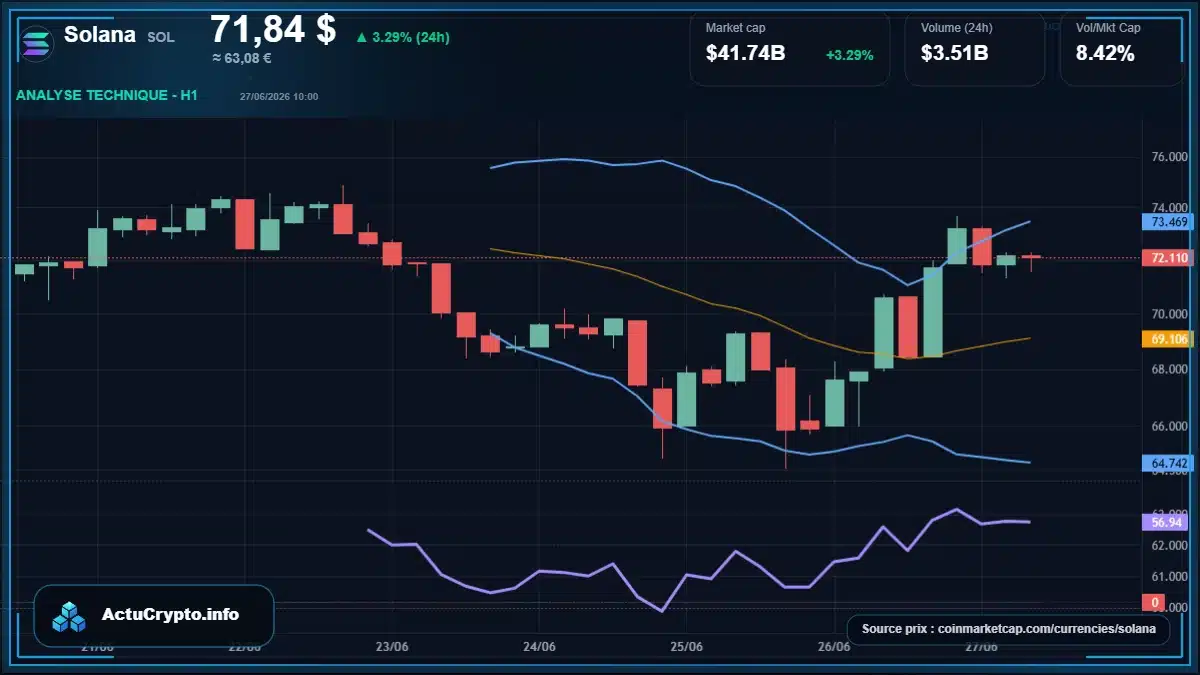Click the Solana logo icon
1200x675 pixels.
click(x=36, y=44)
